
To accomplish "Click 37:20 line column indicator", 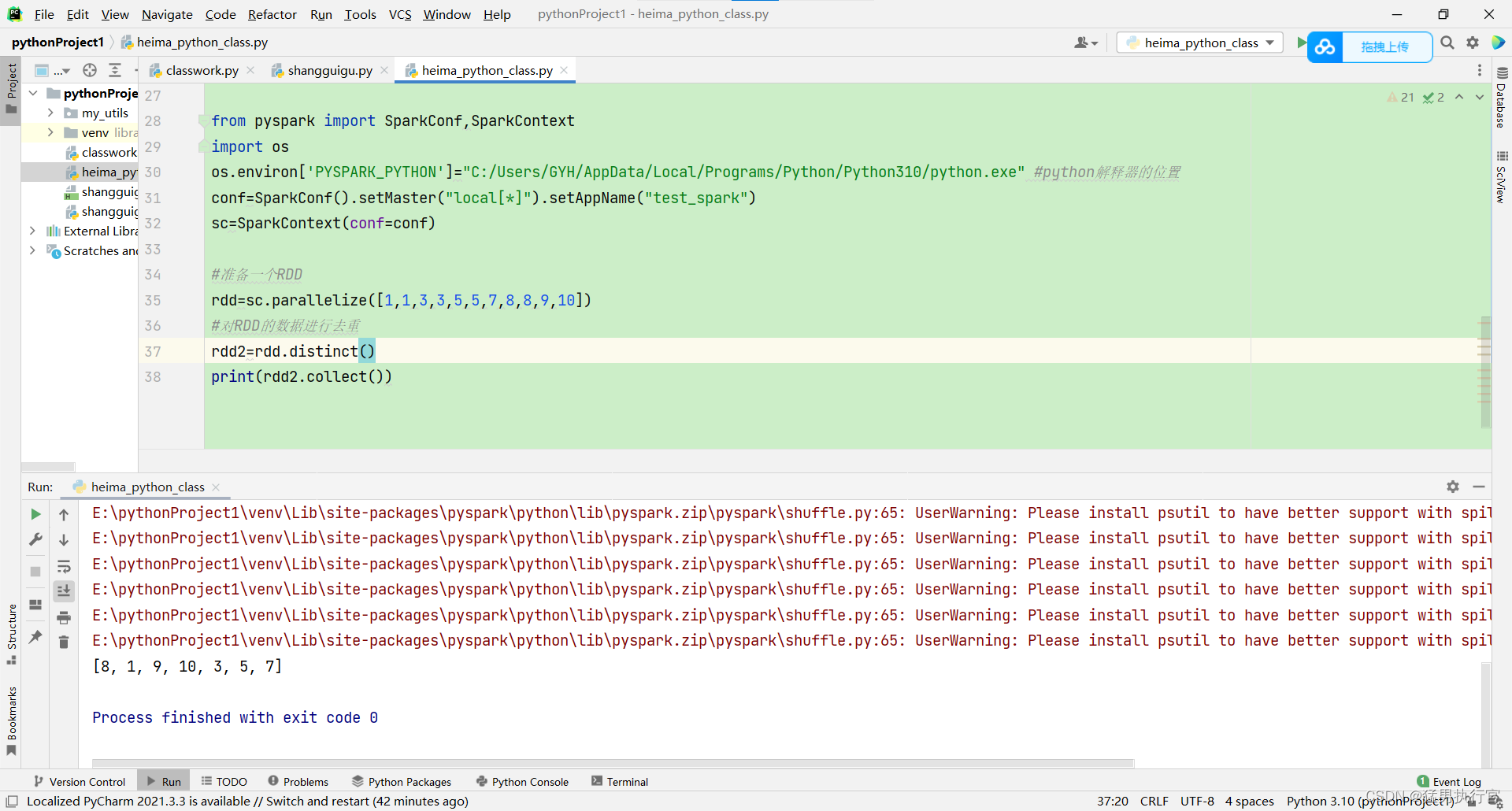I will [1113, 801].
